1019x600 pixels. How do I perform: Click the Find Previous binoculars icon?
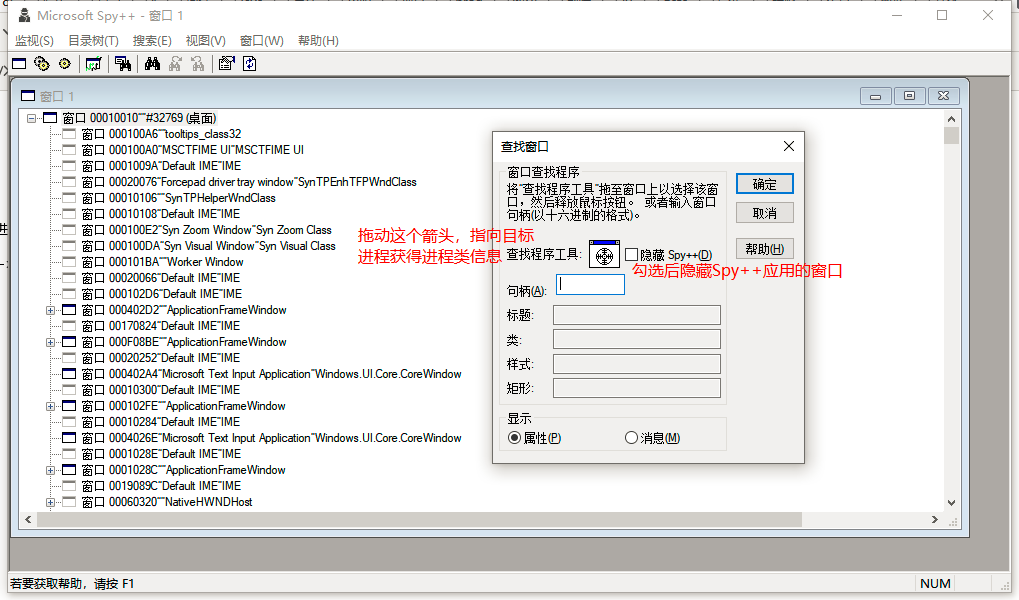[x=198, y=64]
